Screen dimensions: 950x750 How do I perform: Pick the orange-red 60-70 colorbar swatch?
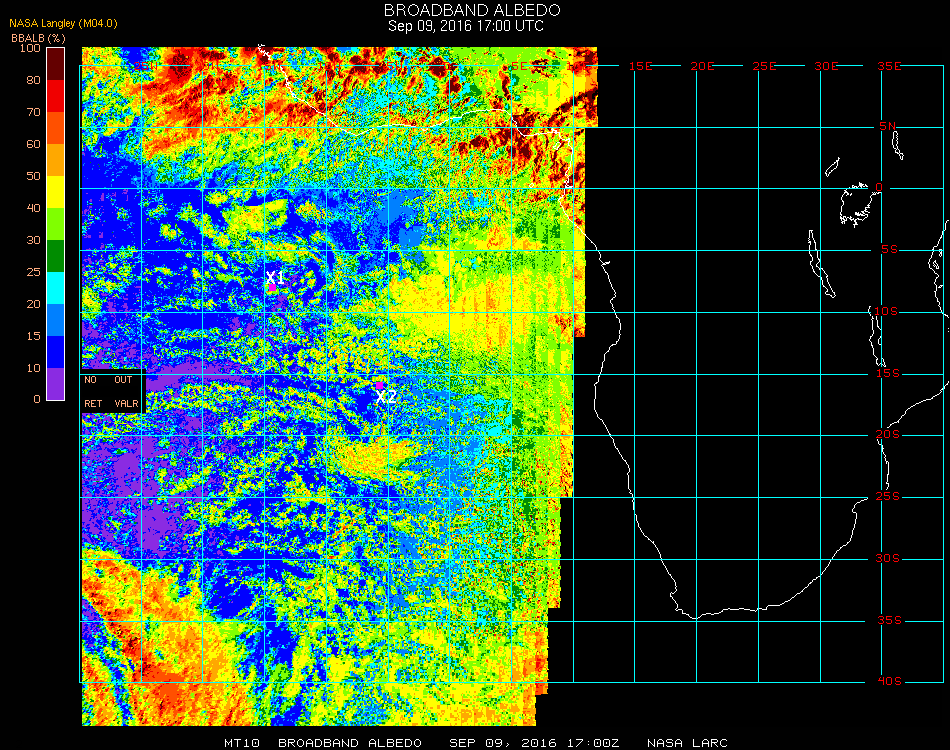pyautogui.click(x=56, y=128)
